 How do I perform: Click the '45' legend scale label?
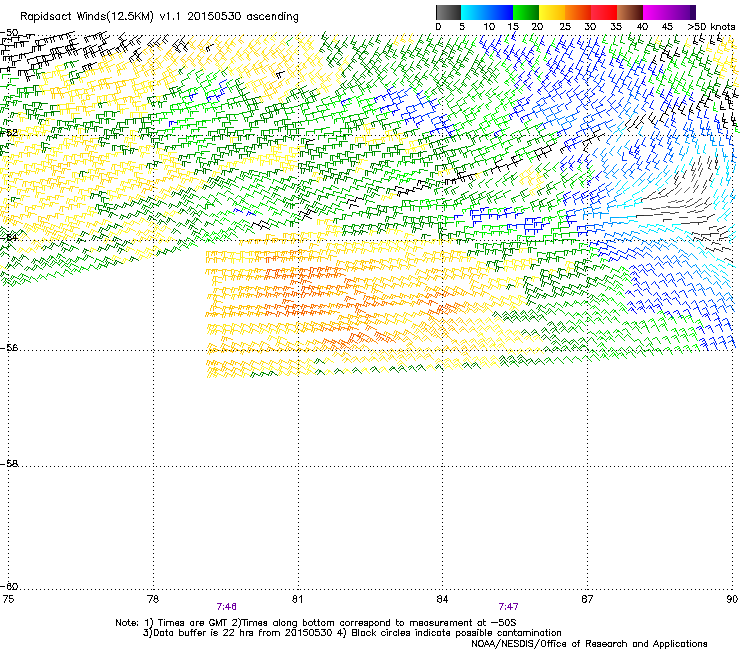pyautogui.click(x=667, y=27)
